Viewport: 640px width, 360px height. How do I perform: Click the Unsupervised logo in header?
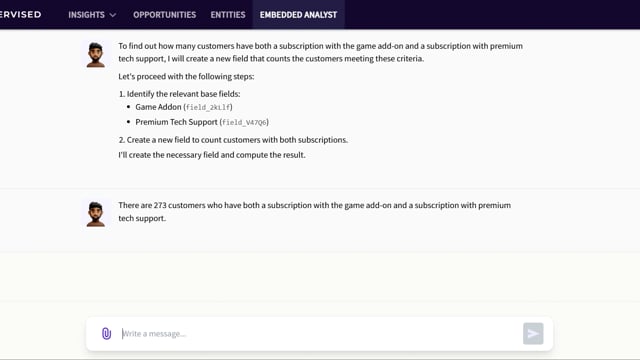(20, 15)
